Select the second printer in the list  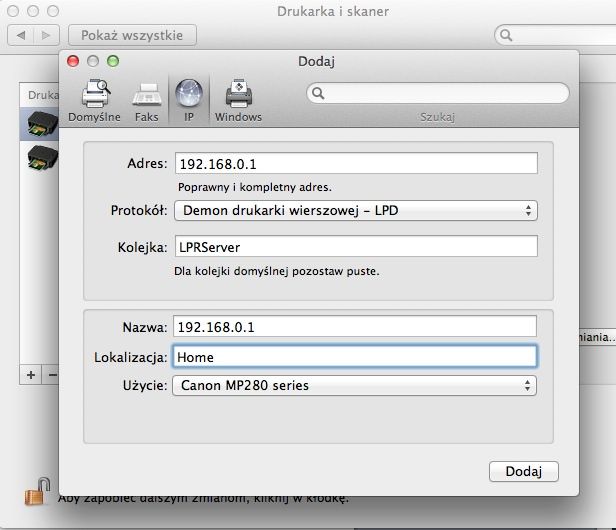(x=39, y=157)
